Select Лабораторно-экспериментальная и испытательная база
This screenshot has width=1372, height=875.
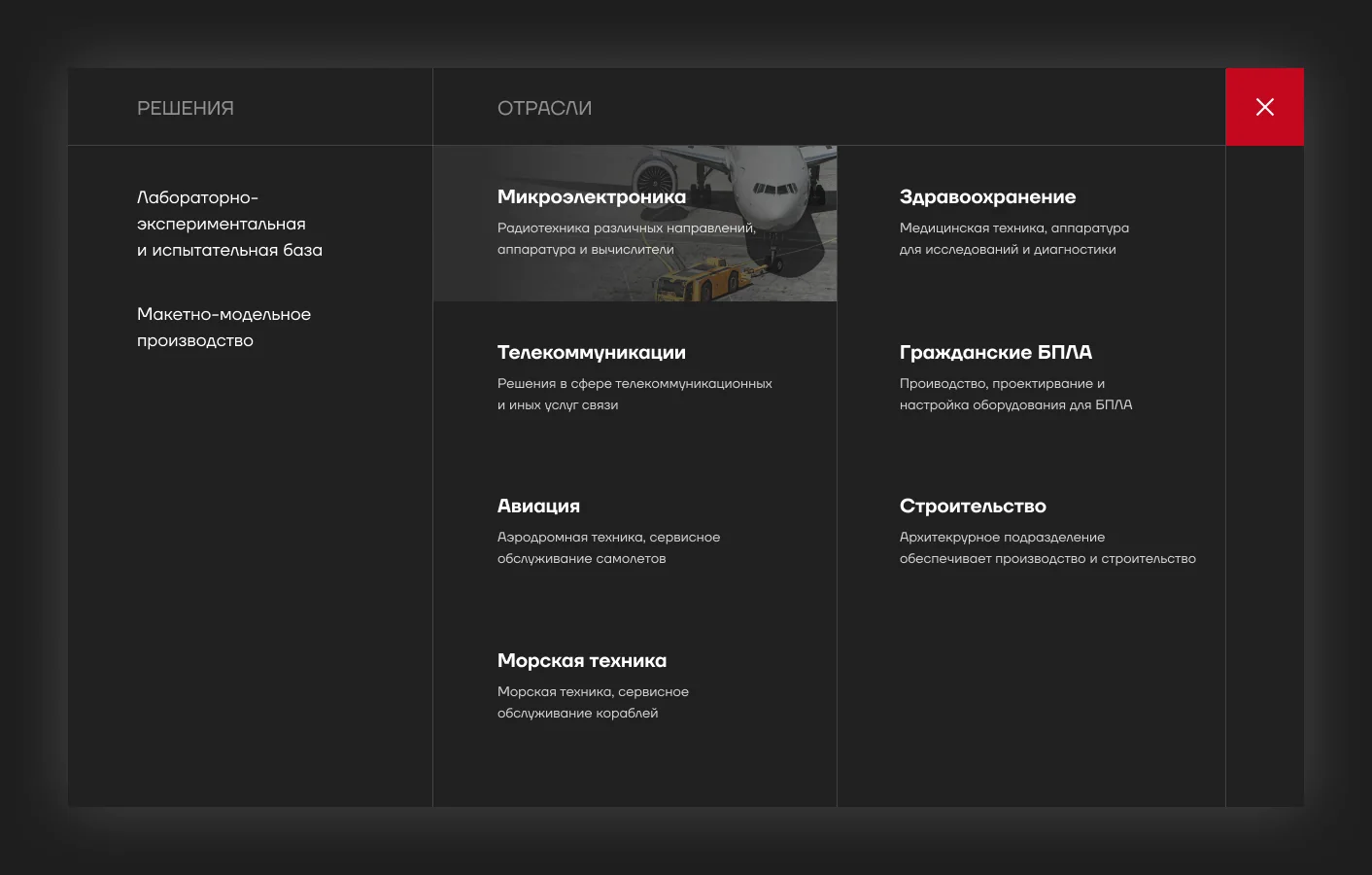coord(229,224)
